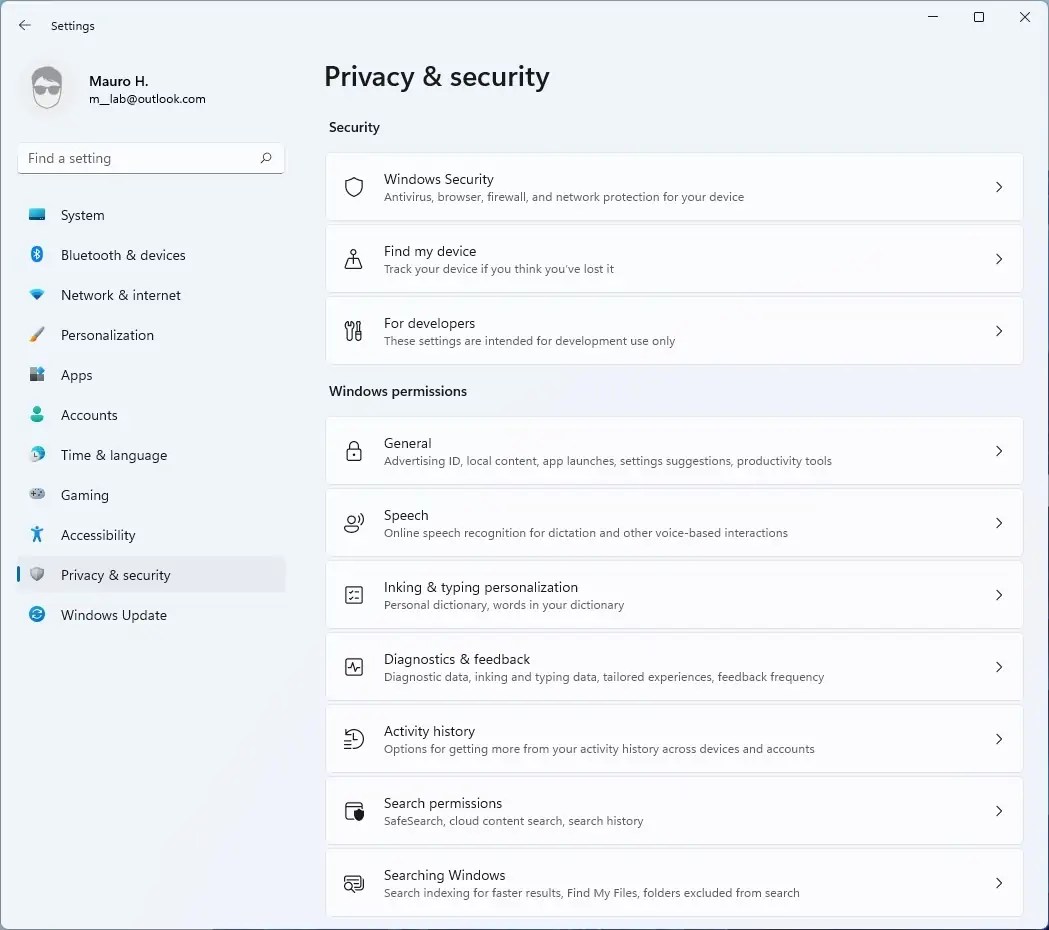Click the Bluetooth icon in sidebar
1049x930 pixels.
[x=37, y=254]
